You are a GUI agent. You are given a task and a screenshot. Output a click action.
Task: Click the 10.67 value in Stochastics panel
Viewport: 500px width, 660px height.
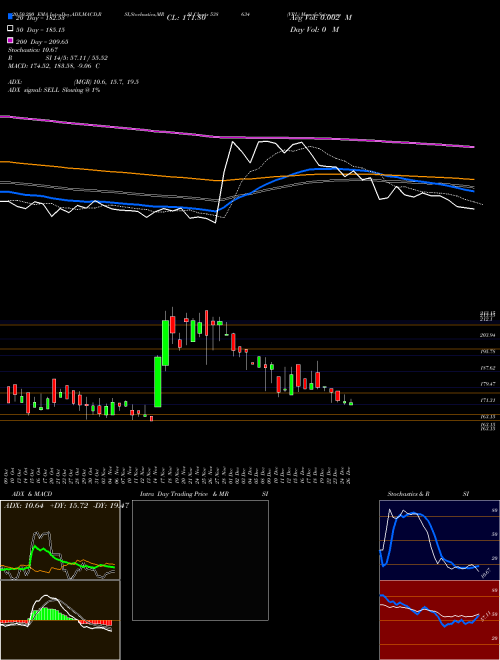tap(485, 573)
